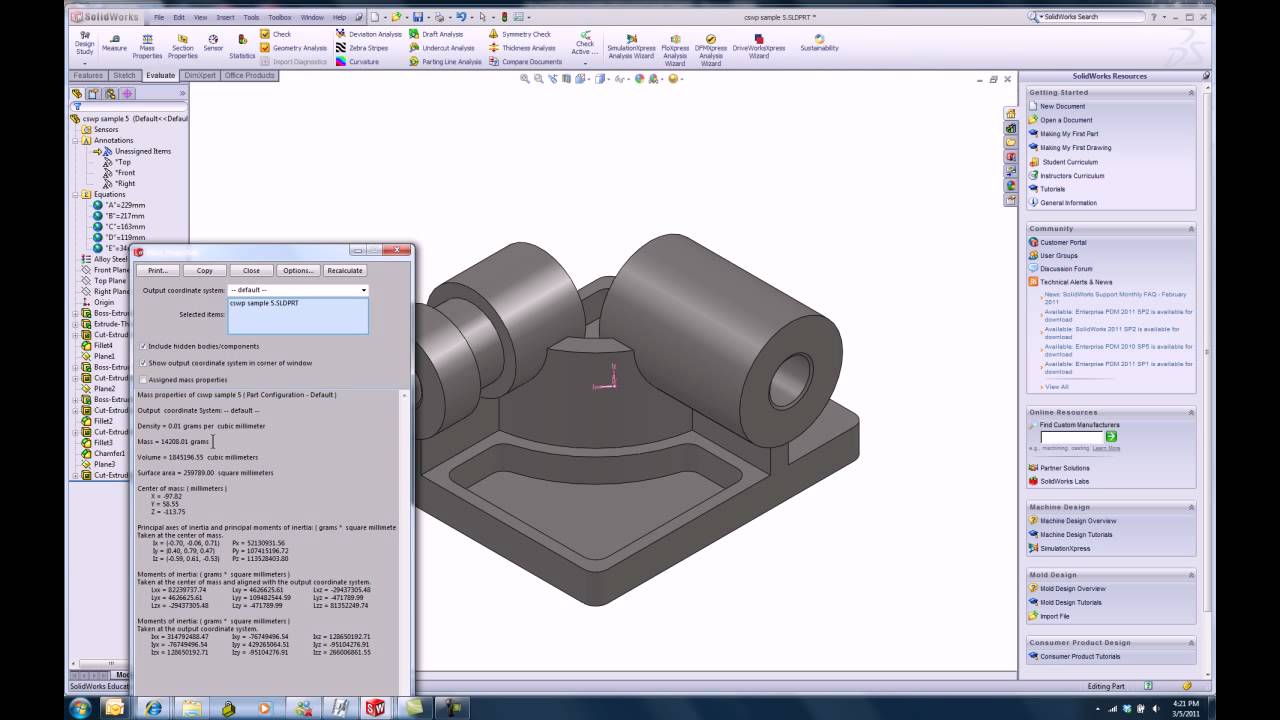The height and width of the screenshot is (720, 1280).
Task: Run Draft Analysis
Action: pos(436,34)
